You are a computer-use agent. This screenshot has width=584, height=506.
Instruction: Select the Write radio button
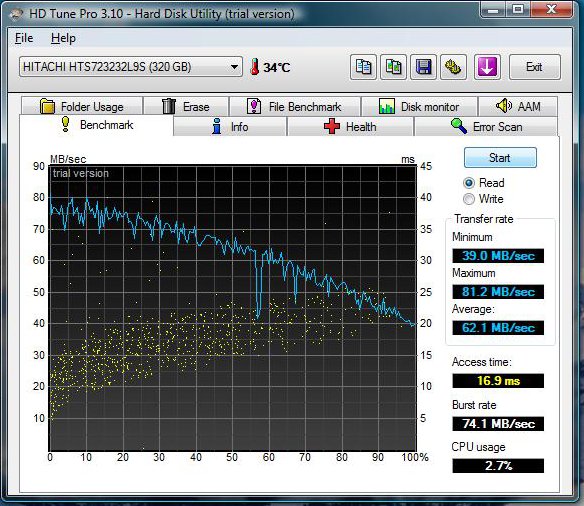469,199
